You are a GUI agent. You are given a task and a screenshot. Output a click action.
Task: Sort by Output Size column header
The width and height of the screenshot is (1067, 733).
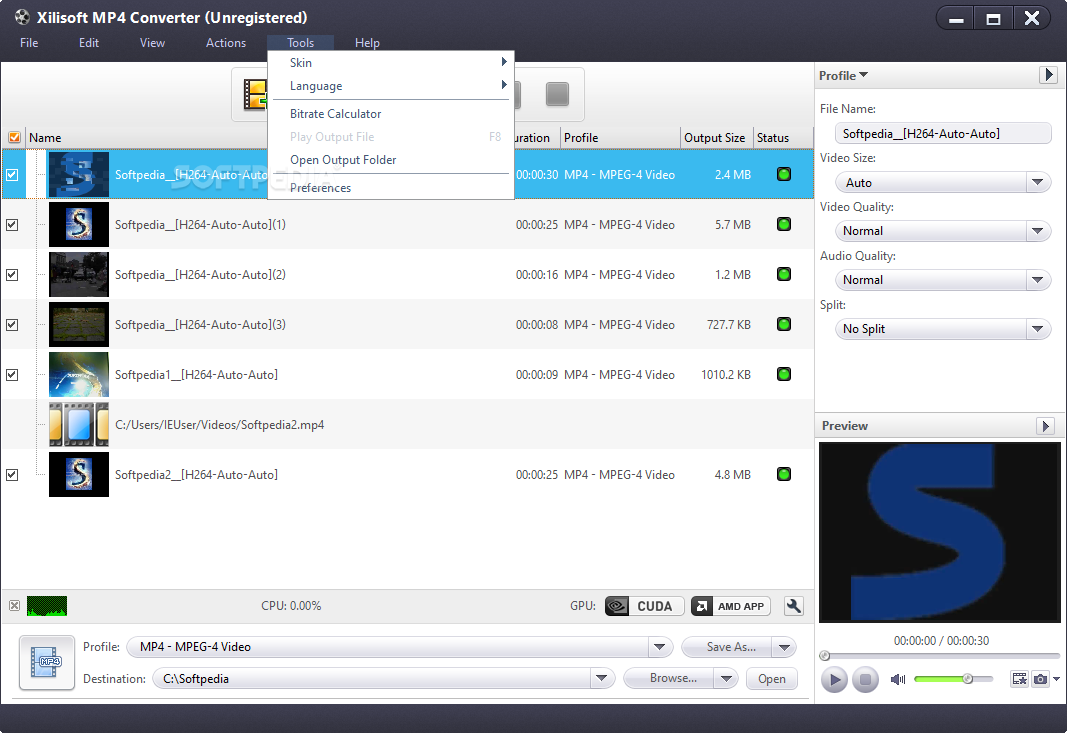pos(715,137)
